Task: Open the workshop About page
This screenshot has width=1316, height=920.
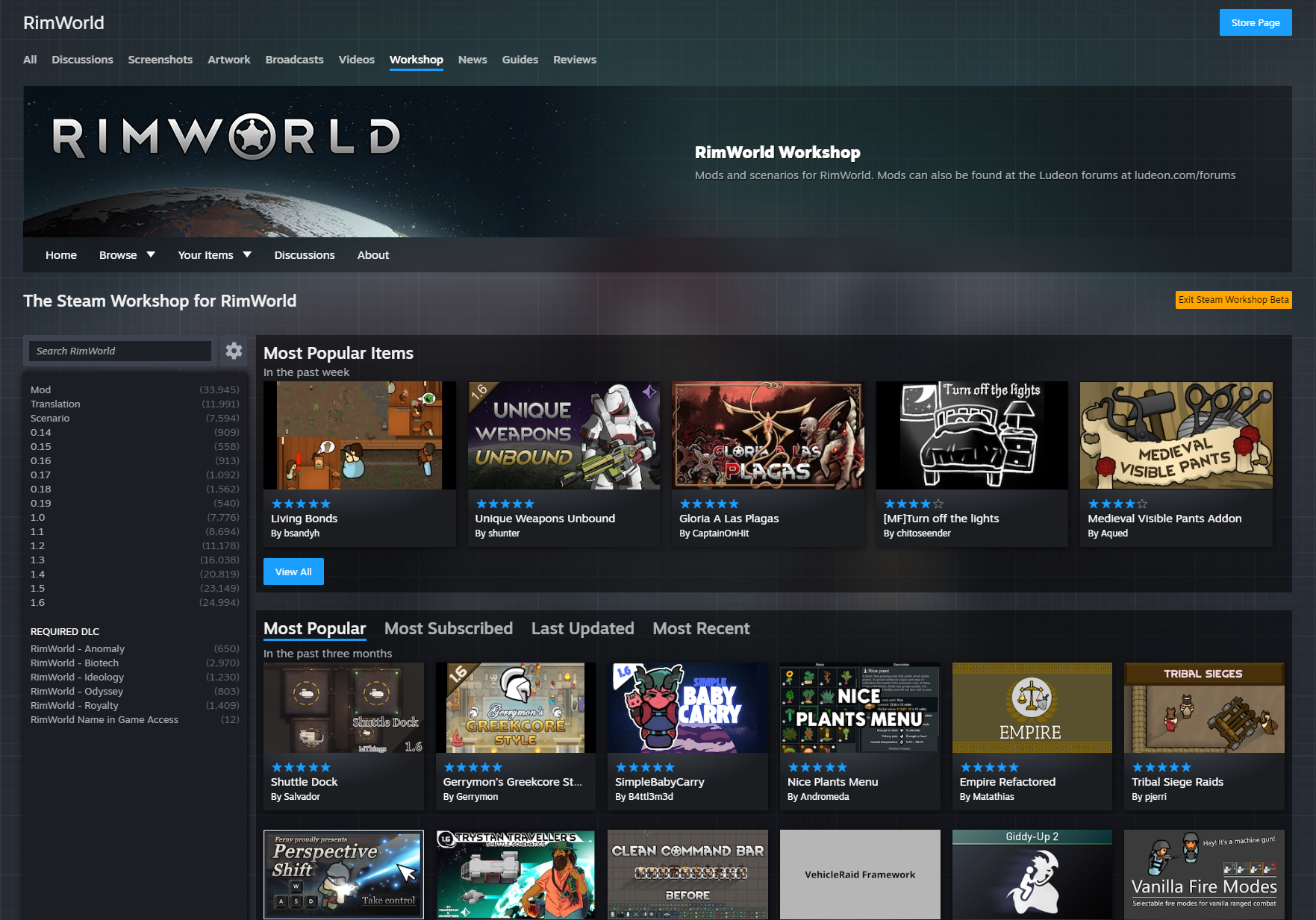Action: point(373,255)
